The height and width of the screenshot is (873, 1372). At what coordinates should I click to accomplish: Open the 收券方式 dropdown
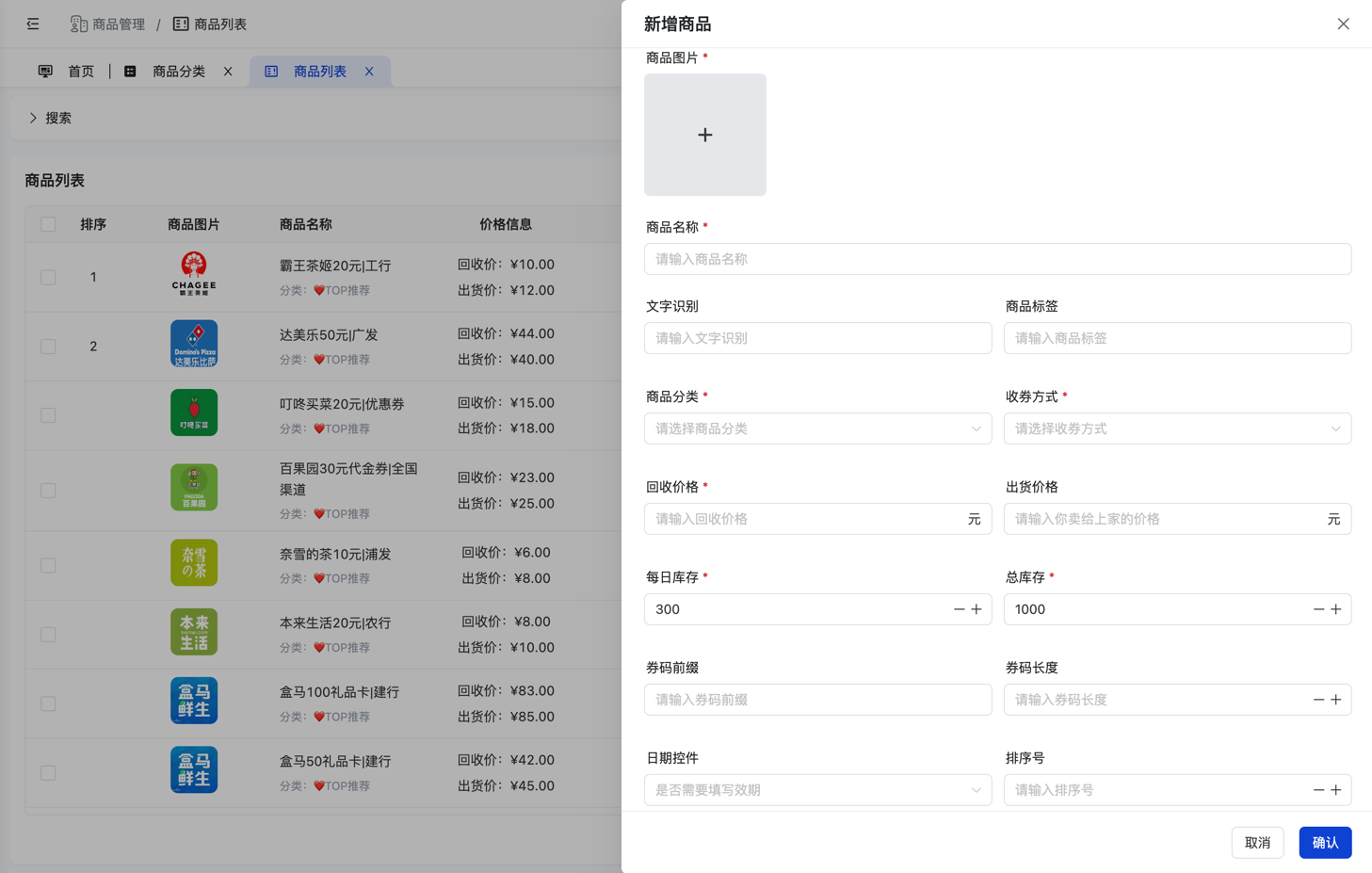pos(1177,428)
